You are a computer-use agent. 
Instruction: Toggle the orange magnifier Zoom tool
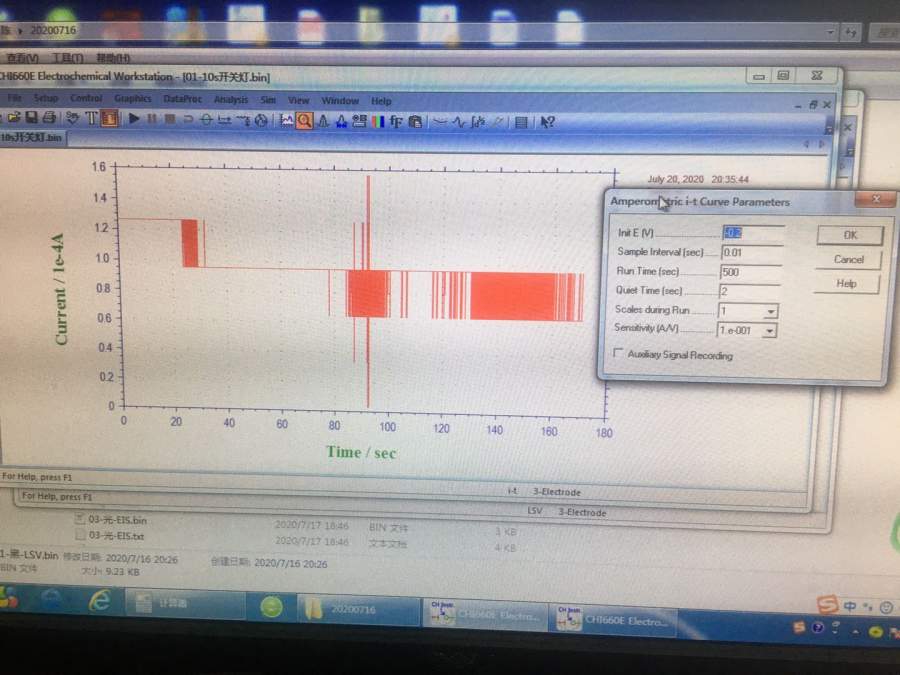point(305,121)
